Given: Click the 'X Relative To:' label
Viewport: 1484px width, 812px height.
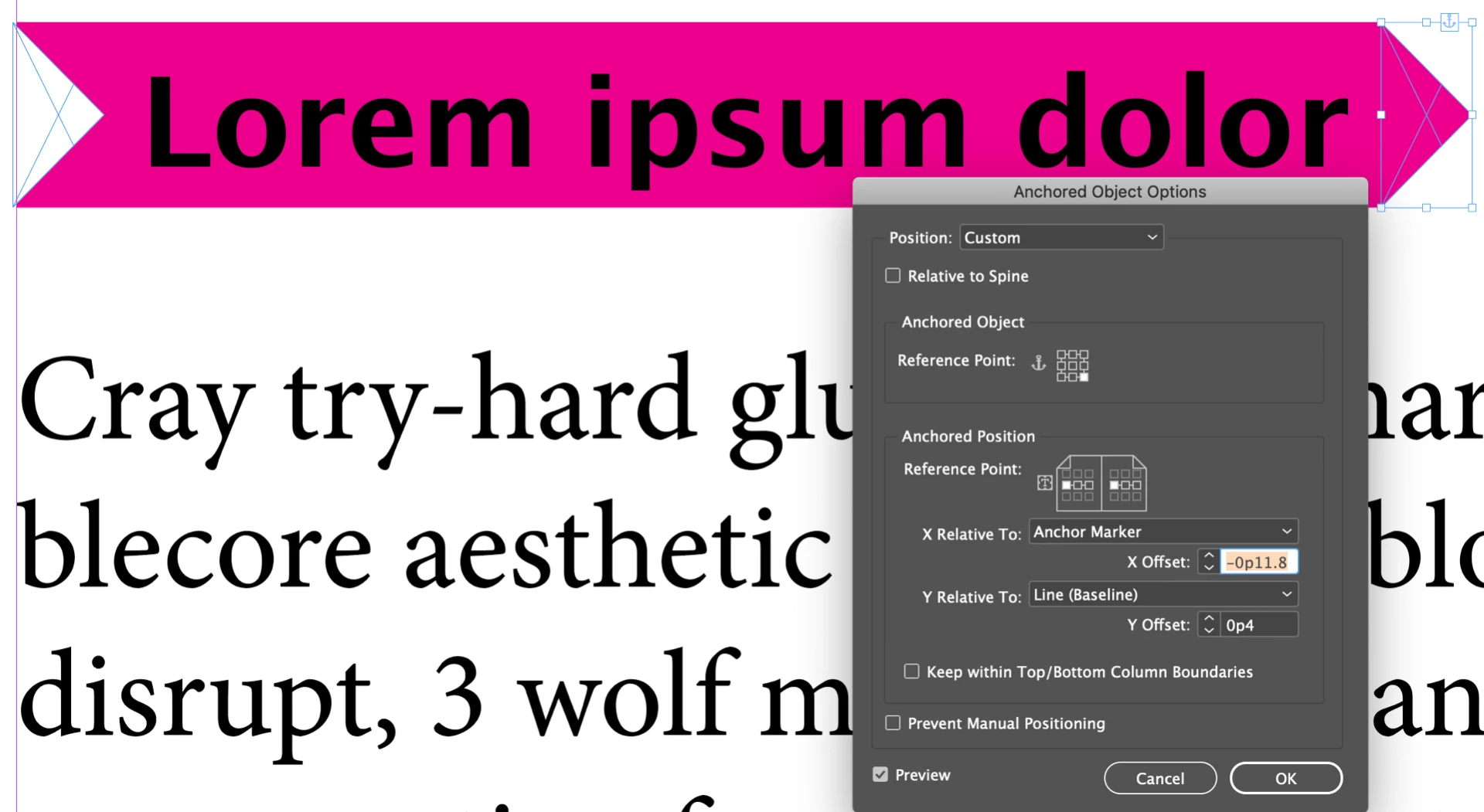Looking at the screenshot, I should pyautogui.click(x=972, y=534).
